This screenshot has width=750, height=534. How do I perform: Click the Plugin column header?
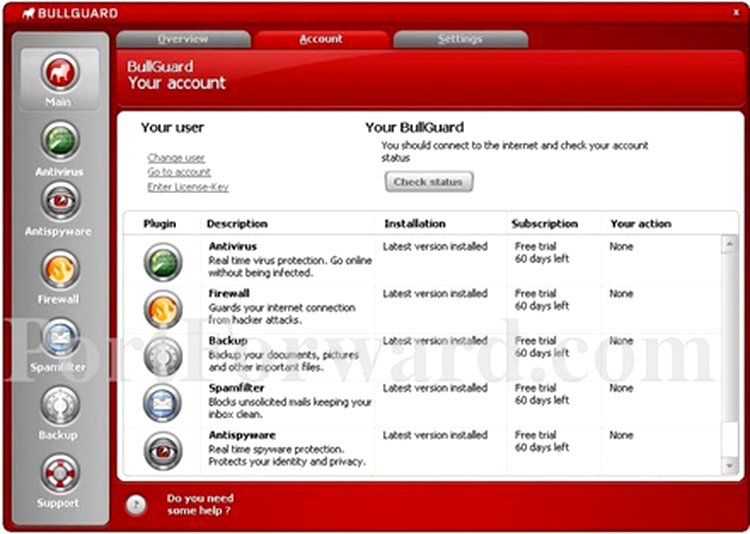click(160, 224)
